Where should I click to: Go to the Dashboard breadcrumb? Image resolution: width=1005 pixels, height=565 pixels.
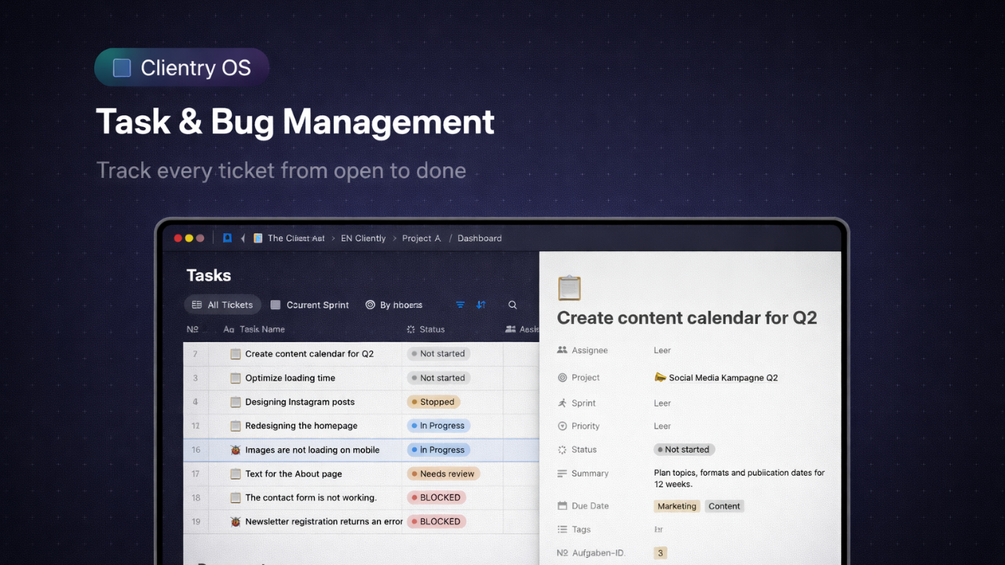point(479,238)
